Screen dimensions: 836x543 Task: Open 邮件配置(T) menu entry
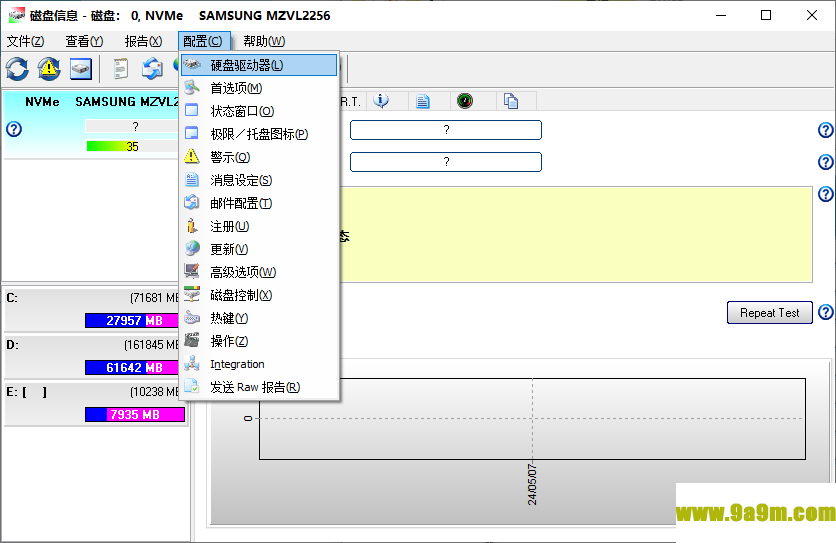[x=259, y=203]
